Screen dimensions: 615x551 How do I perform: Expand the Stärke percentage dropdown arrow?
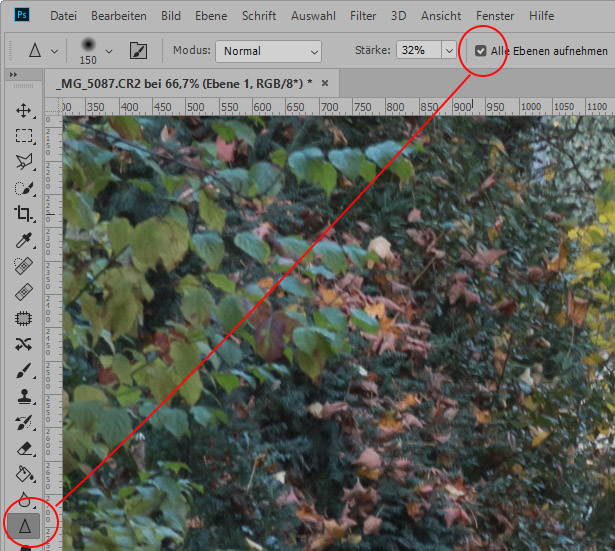pyautogui.click(x=448, y=50)
